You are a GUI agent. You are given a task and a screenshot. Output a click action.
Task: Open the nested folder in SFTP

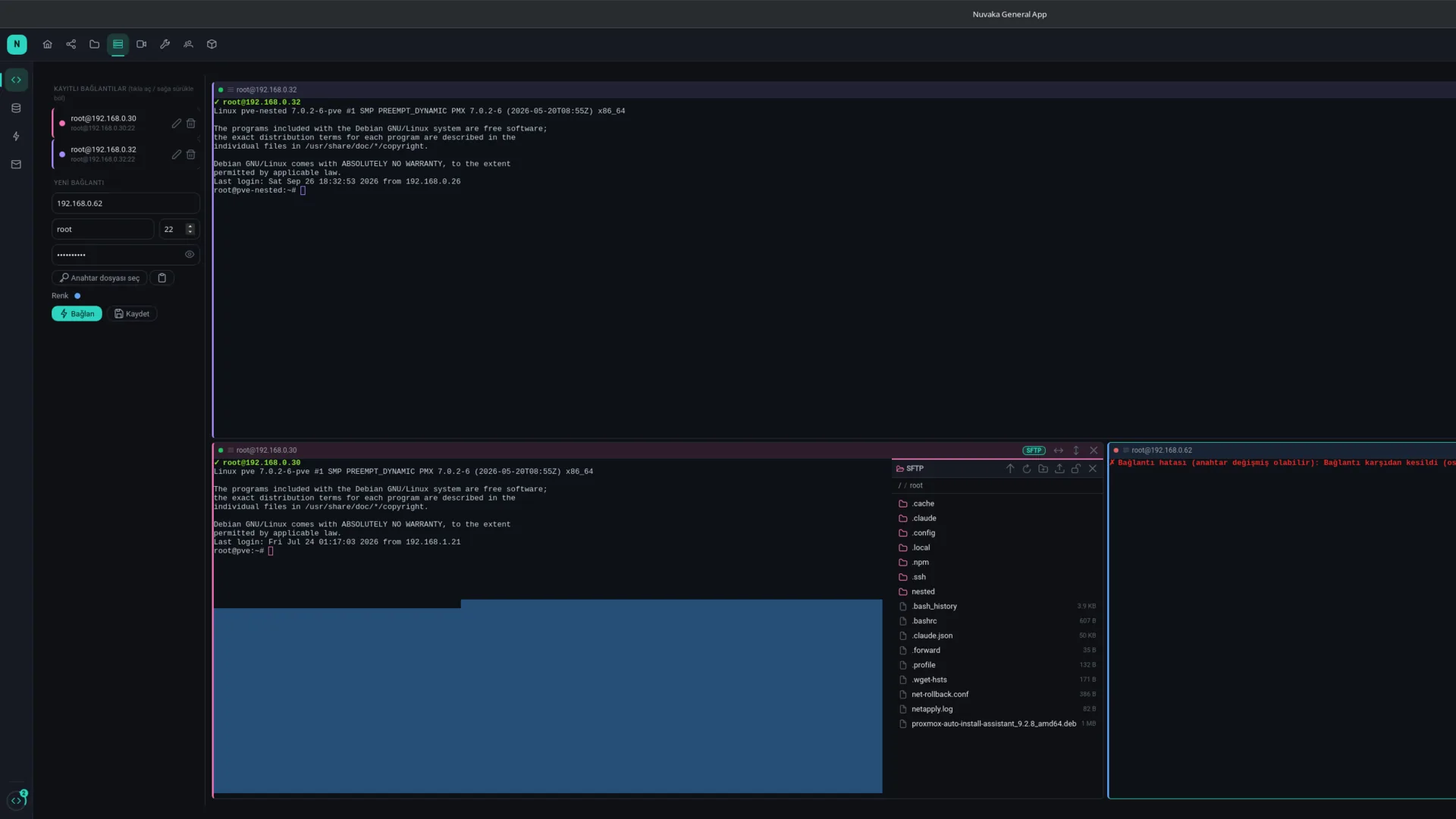click(x=997, y=591)
